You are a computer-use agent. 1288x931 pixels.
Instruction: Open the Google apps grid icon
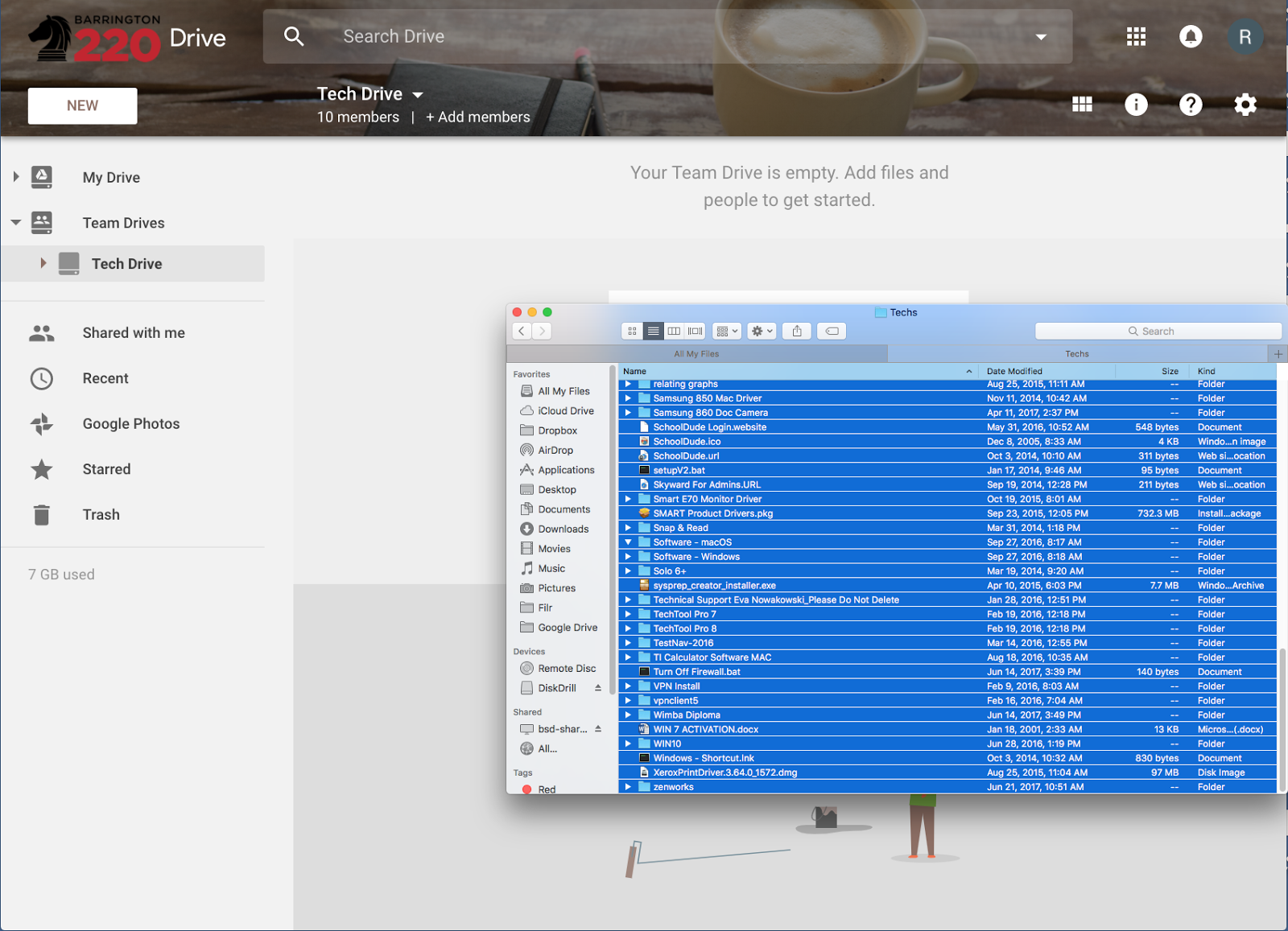pos(1136,36)
